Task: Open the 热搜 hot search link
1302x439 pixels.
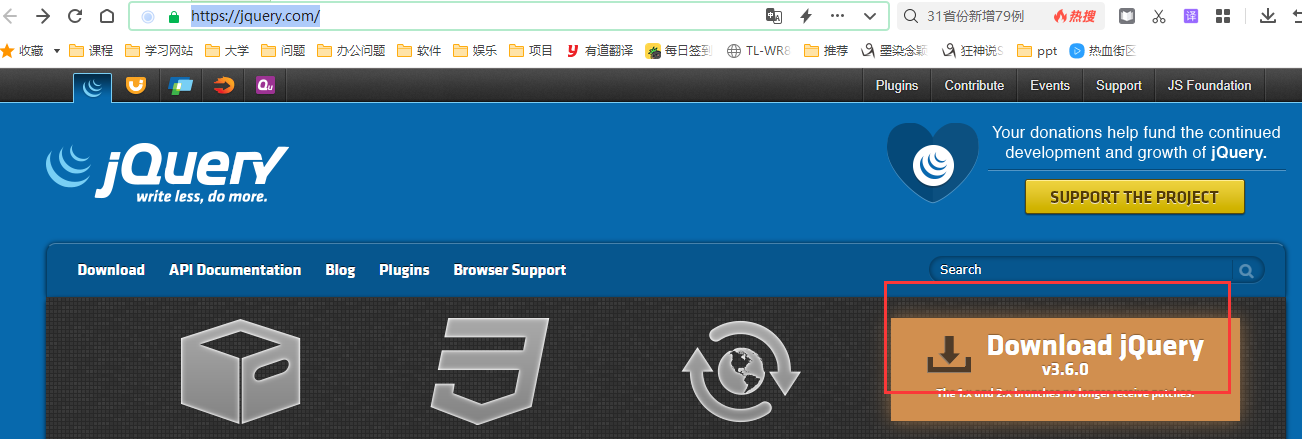Action: pyautogui.click(x=1073, y=16)
